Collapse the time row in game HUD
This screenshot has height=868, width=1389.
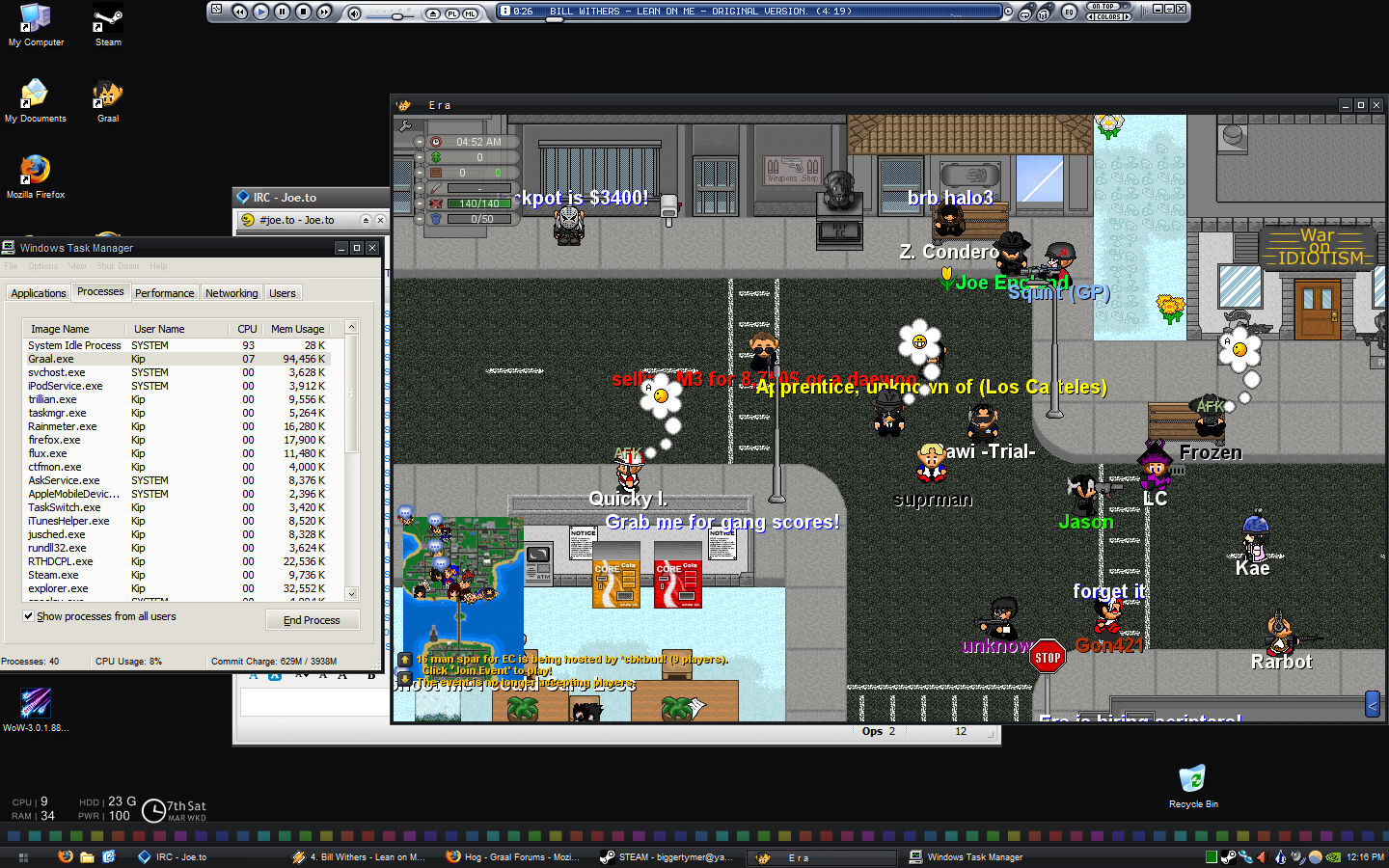(420, 142)
